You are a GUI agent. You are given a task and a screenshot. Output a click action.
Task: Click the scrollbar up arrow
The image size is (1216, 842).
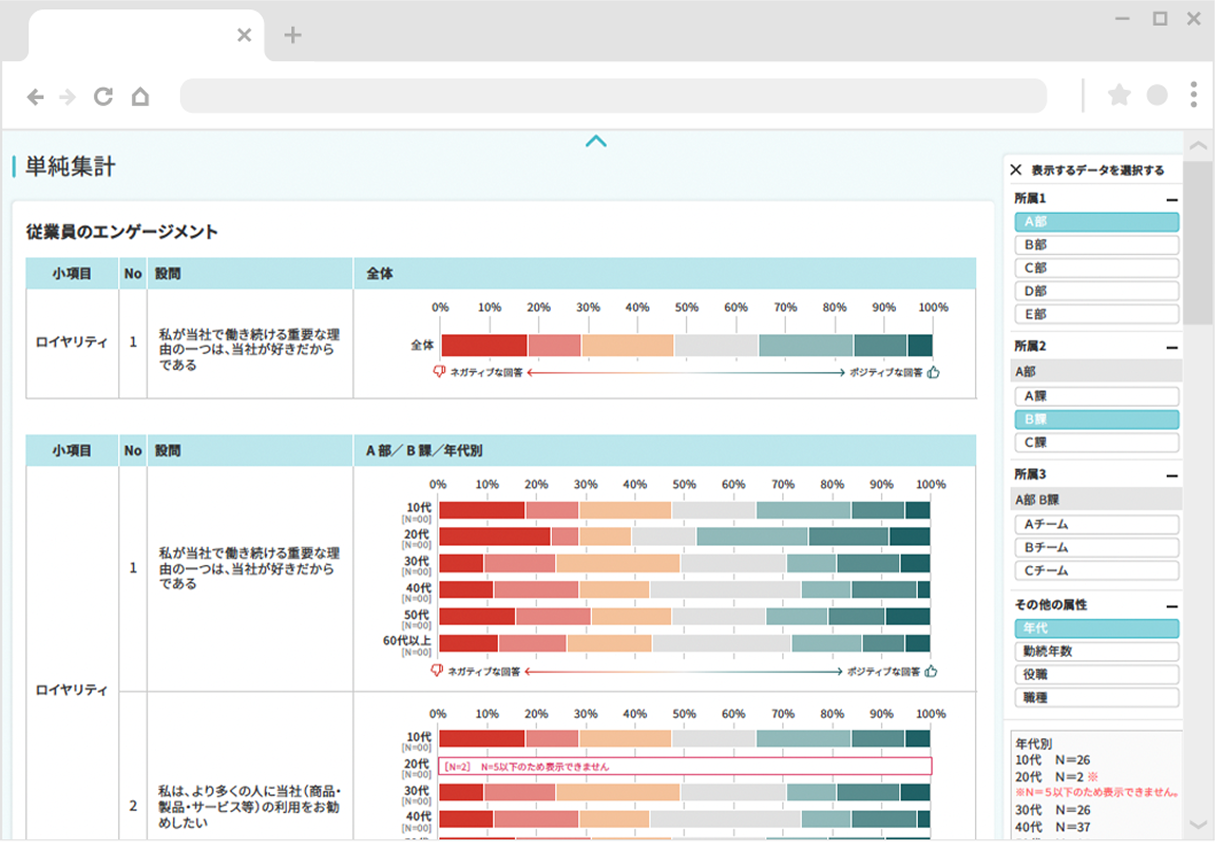tap(1199, 145)
